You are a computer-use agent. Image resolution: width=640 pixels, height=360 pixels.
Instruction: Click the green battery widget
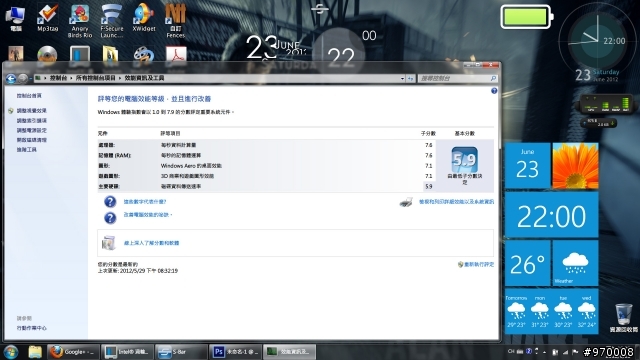click(x=527, y=17)
